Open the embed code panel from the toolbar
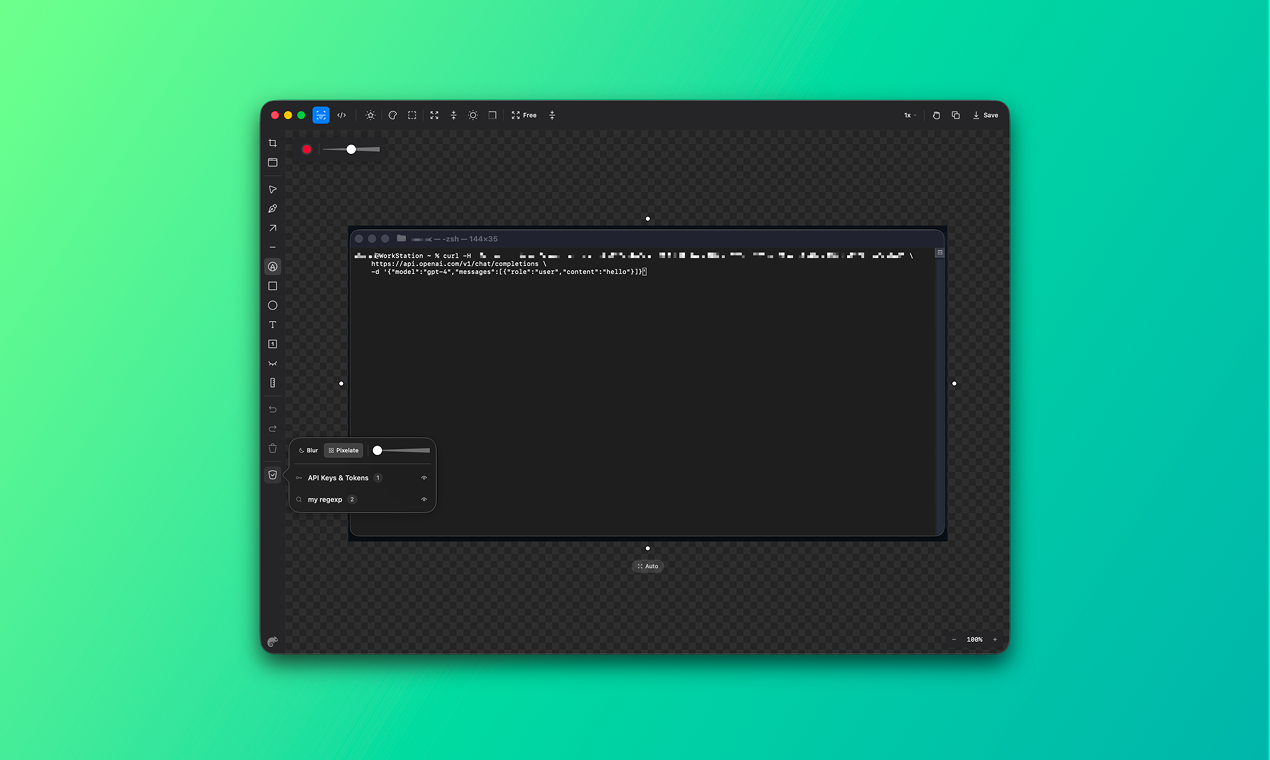Image resolution: width=1270 pixels, height=760 pixels. (x=341, y=115)
